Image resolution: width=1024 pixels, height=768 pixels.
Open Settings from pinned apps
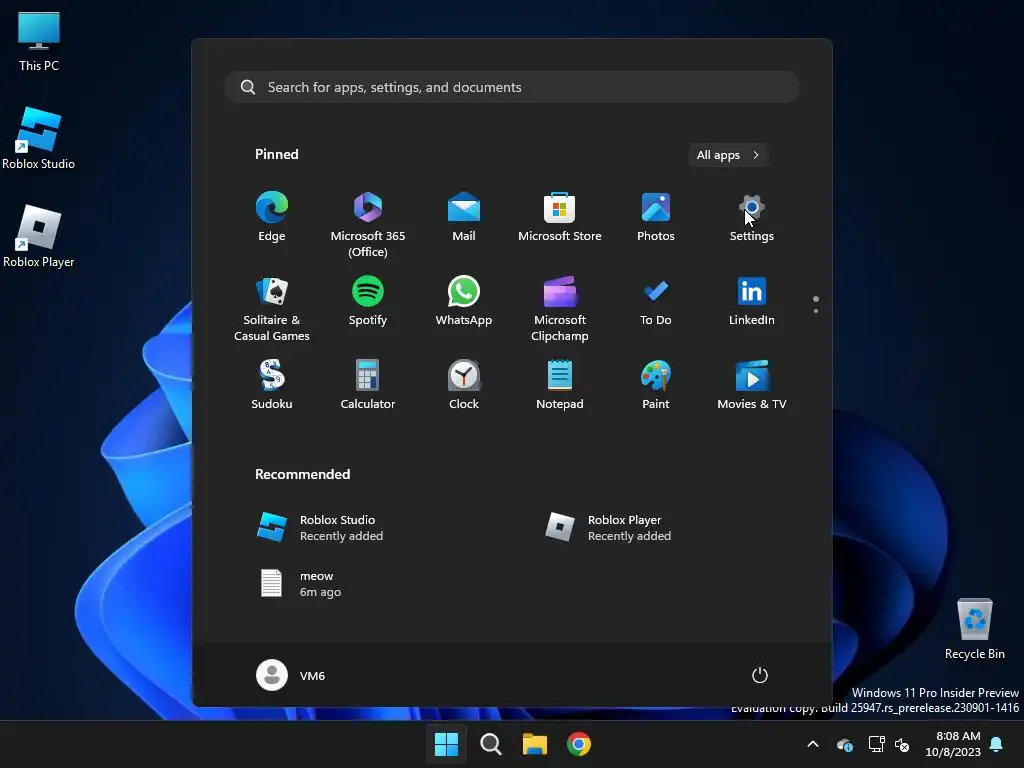point(752,217)
